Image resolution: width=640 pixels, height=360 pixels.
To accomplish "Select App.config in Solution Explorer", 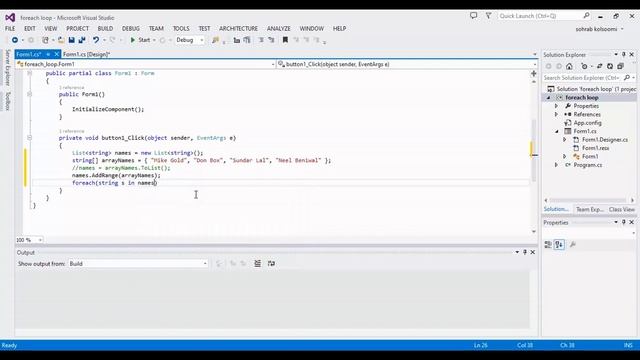I will tap(587, 123).
